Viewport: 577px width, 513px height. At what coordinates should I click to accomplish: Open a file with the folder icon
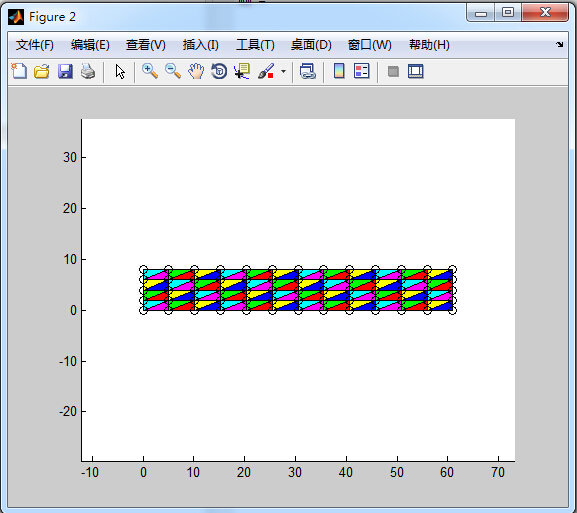click(x=42, y=71)
